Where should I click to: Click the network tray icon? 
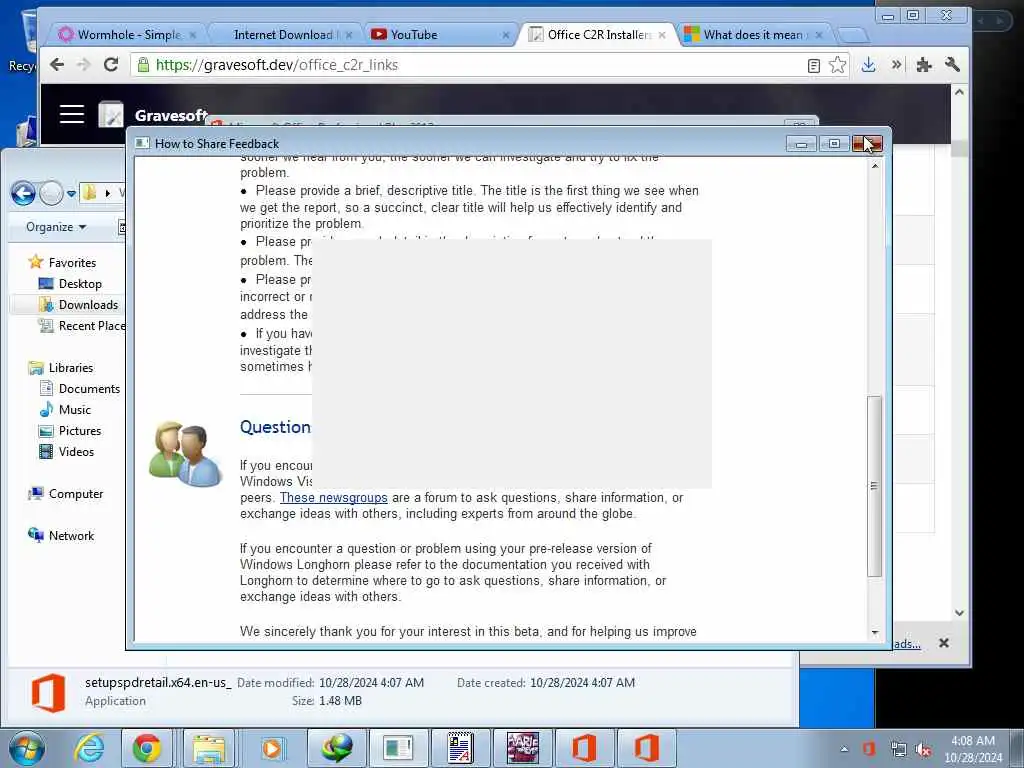click(x=899, y=749)
